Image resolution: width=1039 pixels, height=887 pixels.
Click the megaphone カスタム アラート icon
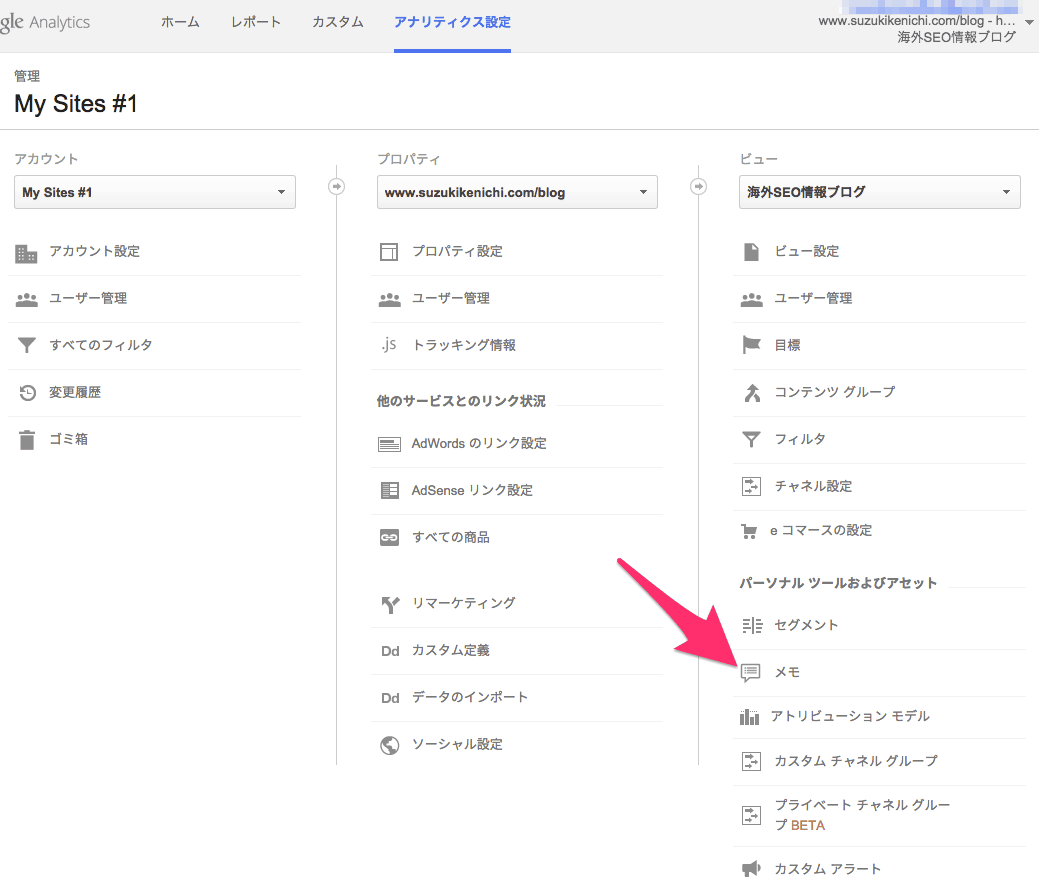point(750,869)
